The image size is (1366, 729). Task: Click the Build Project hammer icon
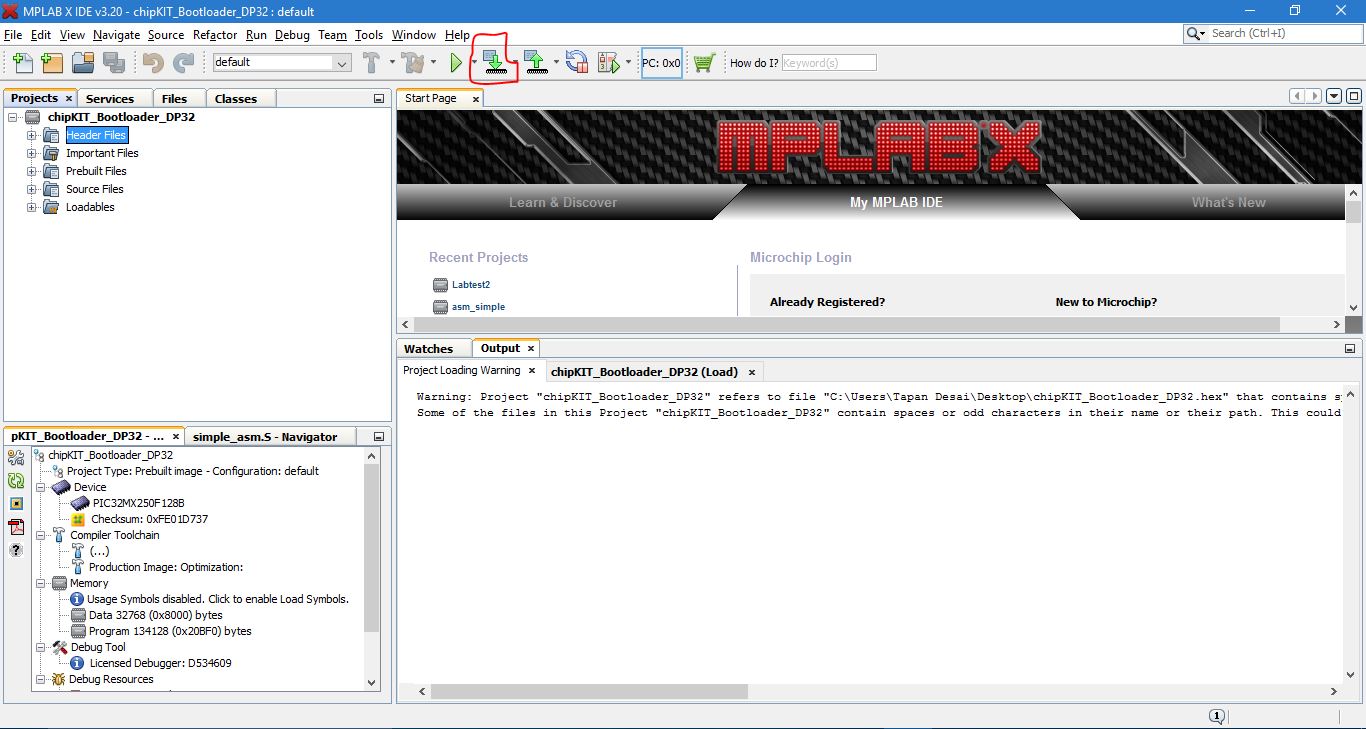click(x=372, y=63)
